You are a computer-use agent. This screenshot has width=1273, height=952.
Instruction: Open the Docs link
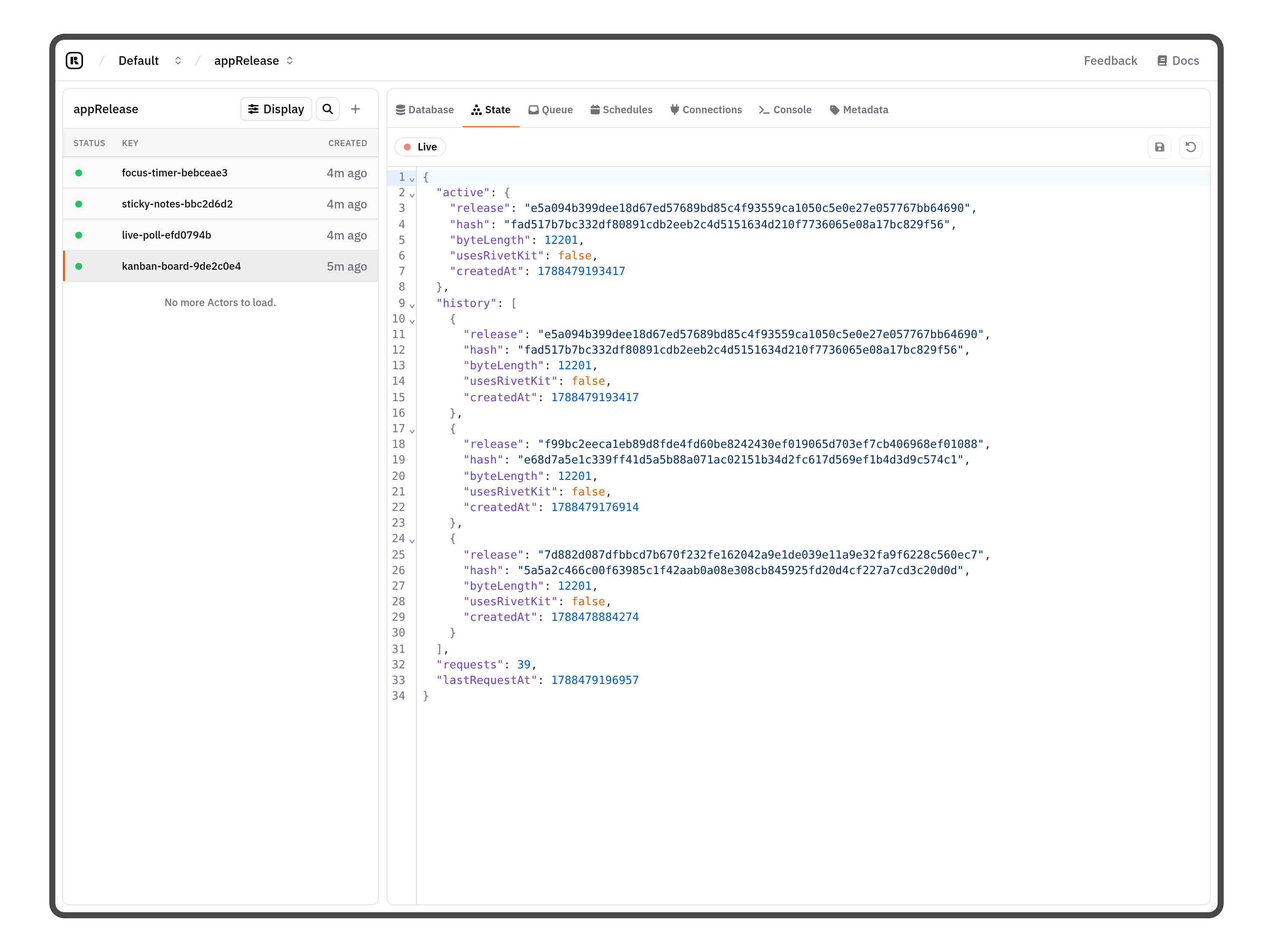click(1178, 61)
